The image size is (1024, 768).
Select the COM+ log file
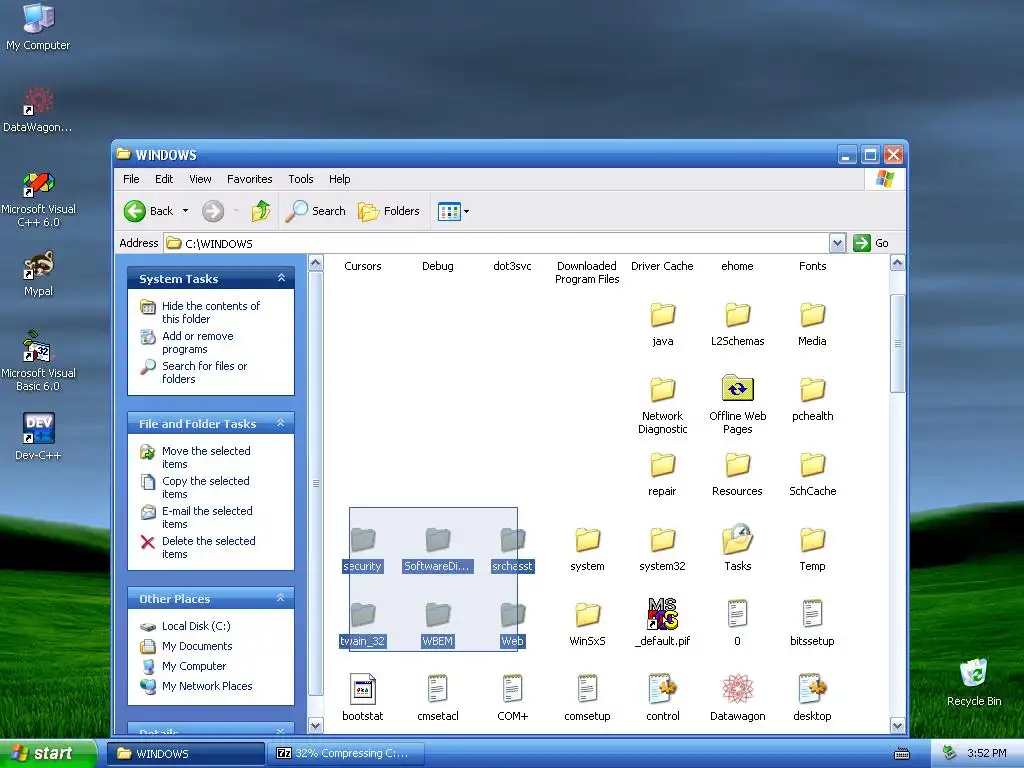click(x=513, y=690)
